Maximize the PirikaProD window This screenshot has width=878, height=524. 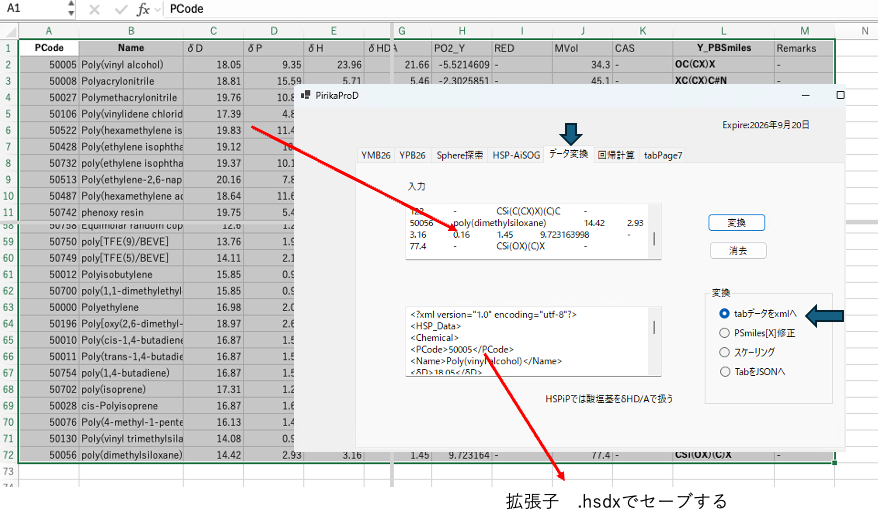point(840,95)
